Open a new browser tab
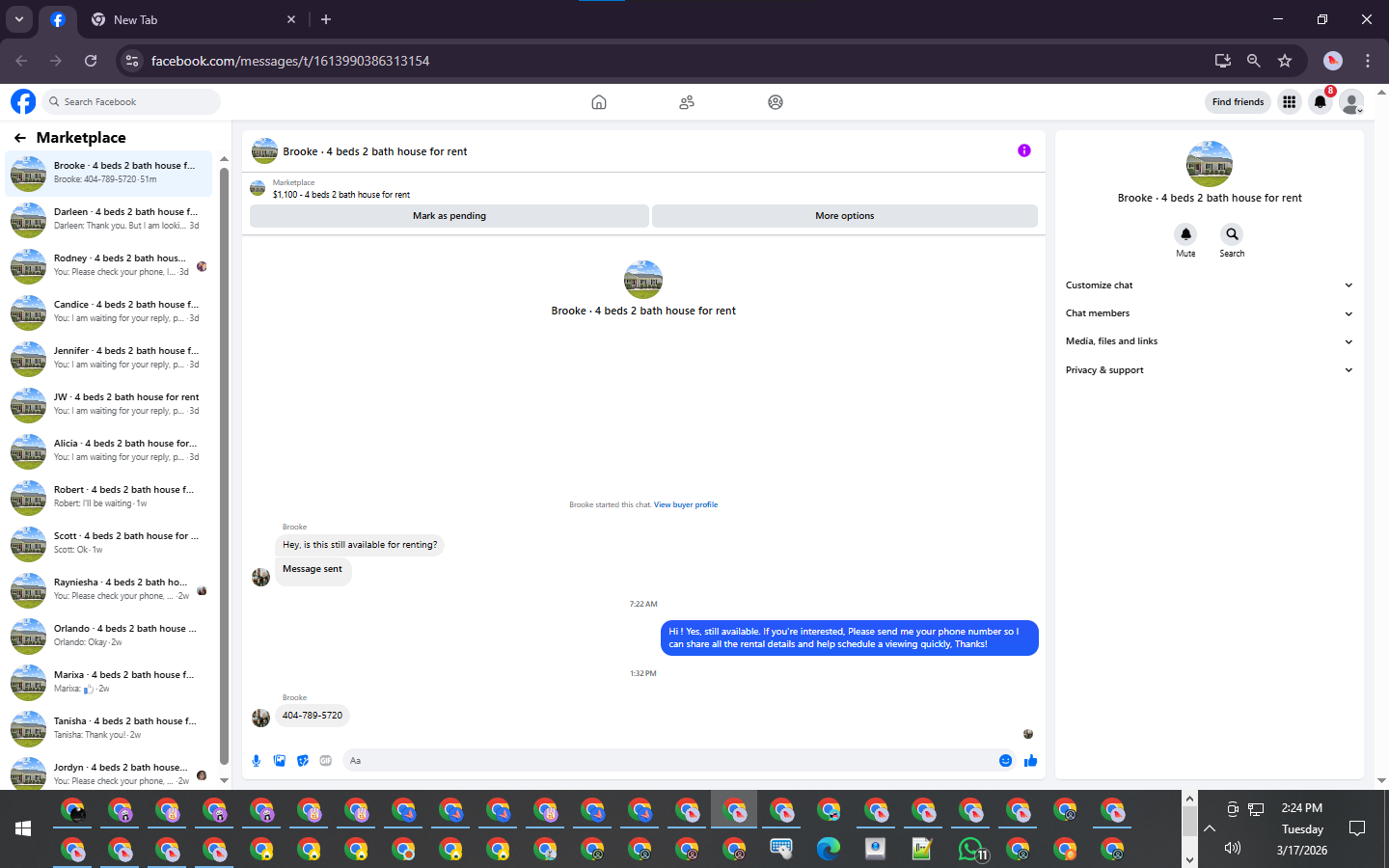This screenshot has height=868, width=1389. click(326, 19)
